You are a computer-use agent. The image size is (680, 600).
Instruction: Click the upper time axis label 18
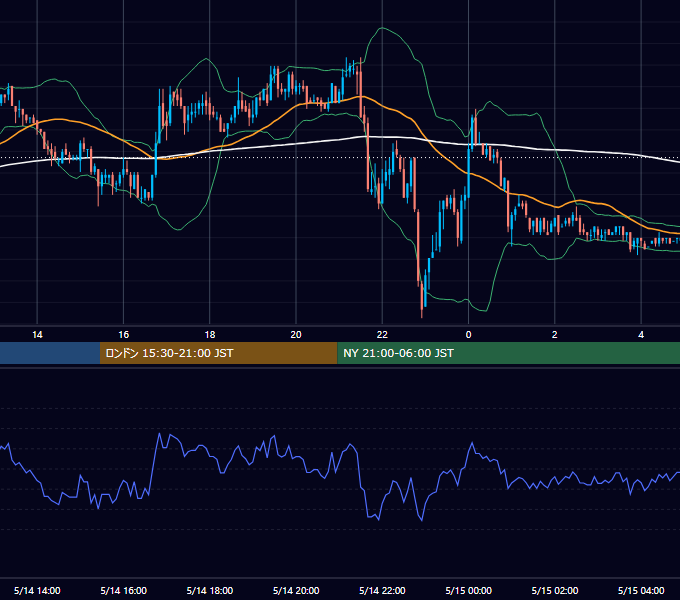[x=210, y=335]
